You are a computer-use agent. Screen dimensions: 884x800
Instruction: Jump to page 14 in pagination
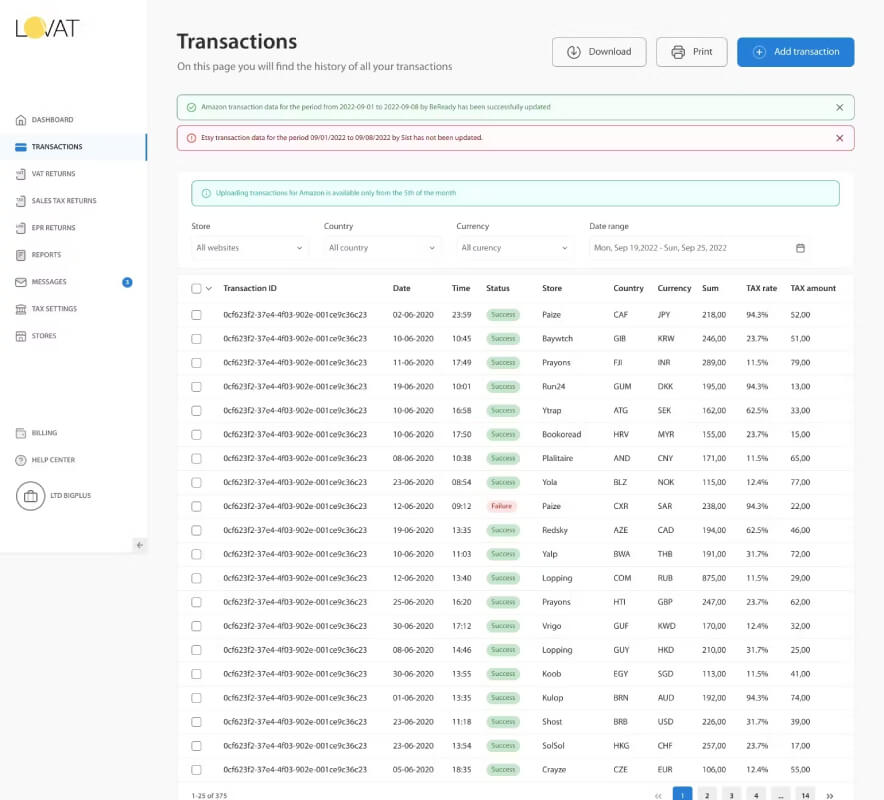tap(805, 795)
